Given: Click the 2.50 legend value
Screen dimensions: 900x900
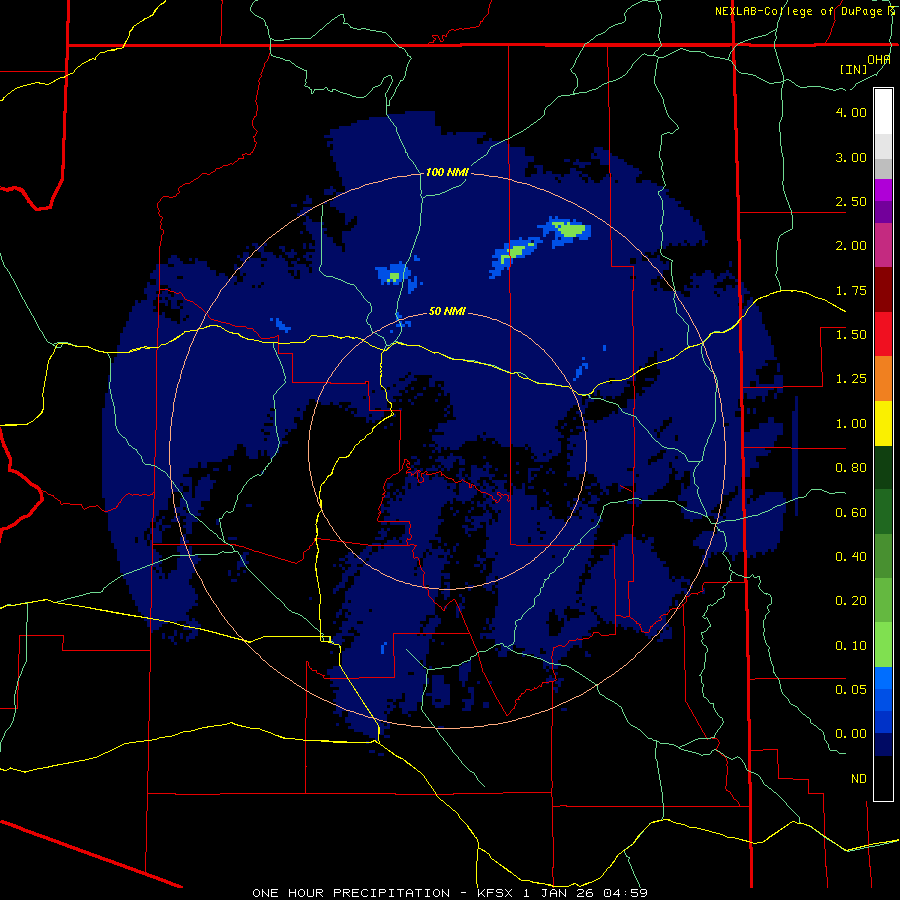Looking at the screenshot, I should (x=851, y=201).
